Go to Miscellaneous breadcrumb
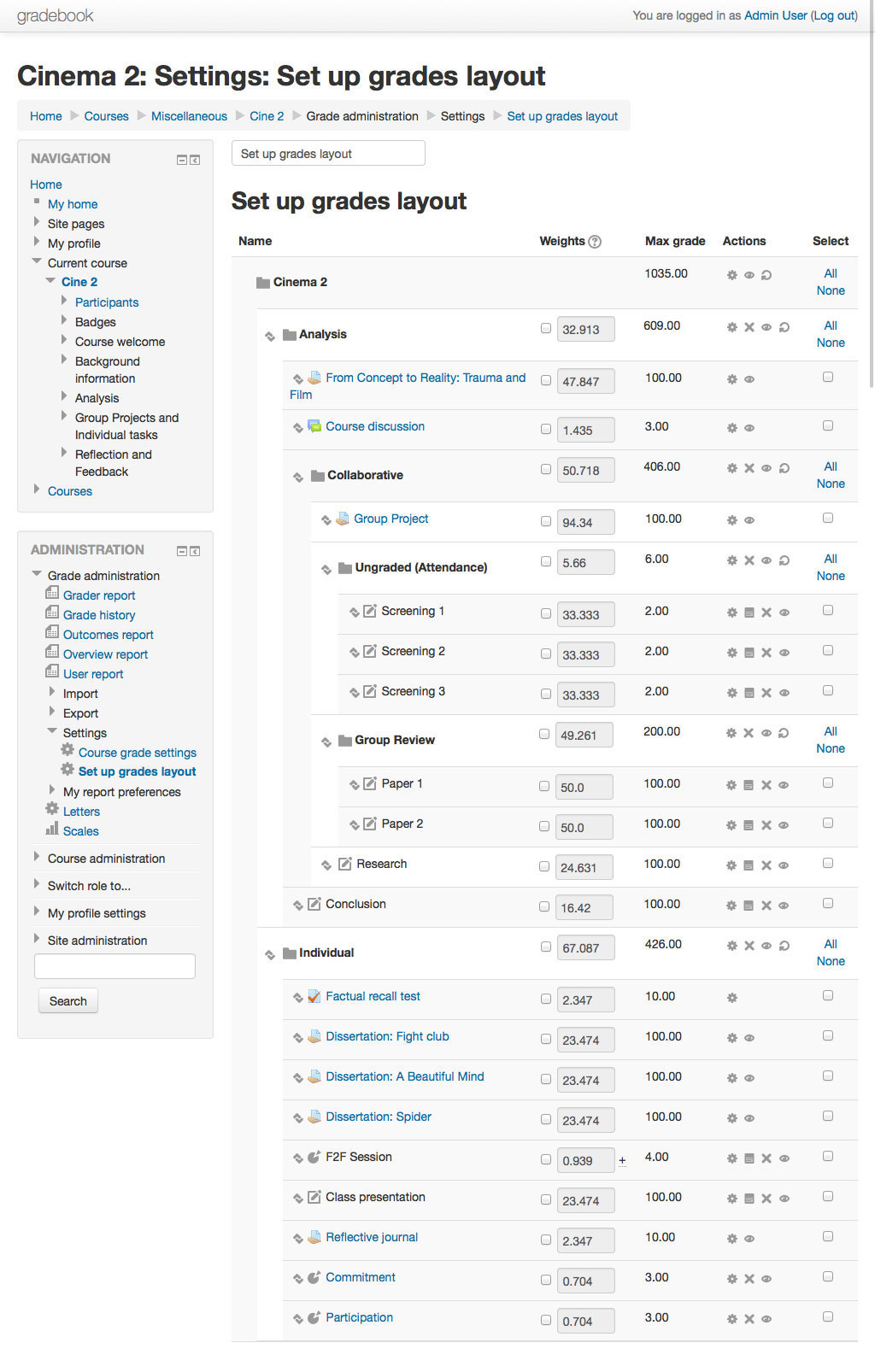The image size is (875, 1372). [189, 116]
